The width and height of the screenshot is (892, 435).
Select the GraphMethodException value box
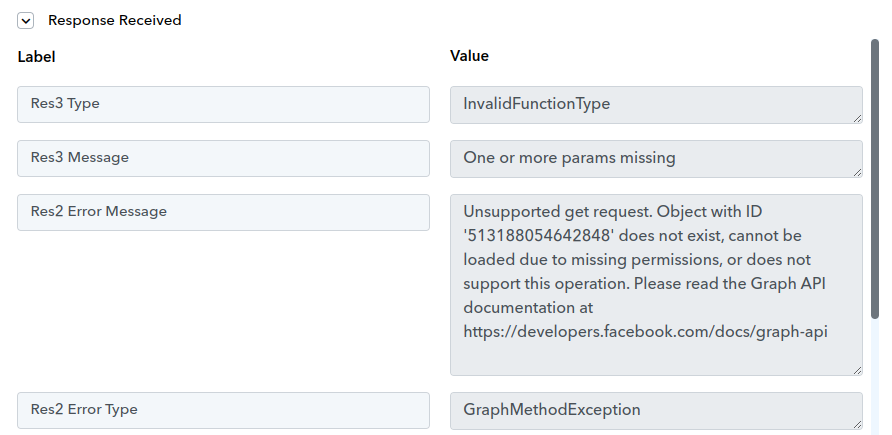pyautogui.click(x=656, y=411)
